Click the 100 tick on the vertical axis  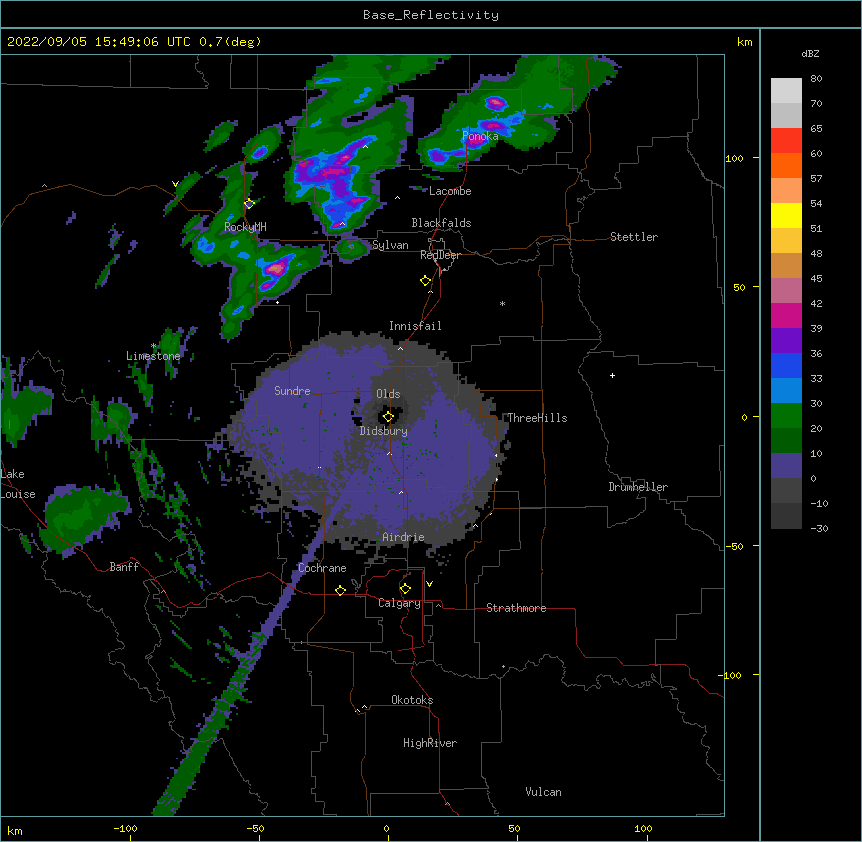[734, 158]
